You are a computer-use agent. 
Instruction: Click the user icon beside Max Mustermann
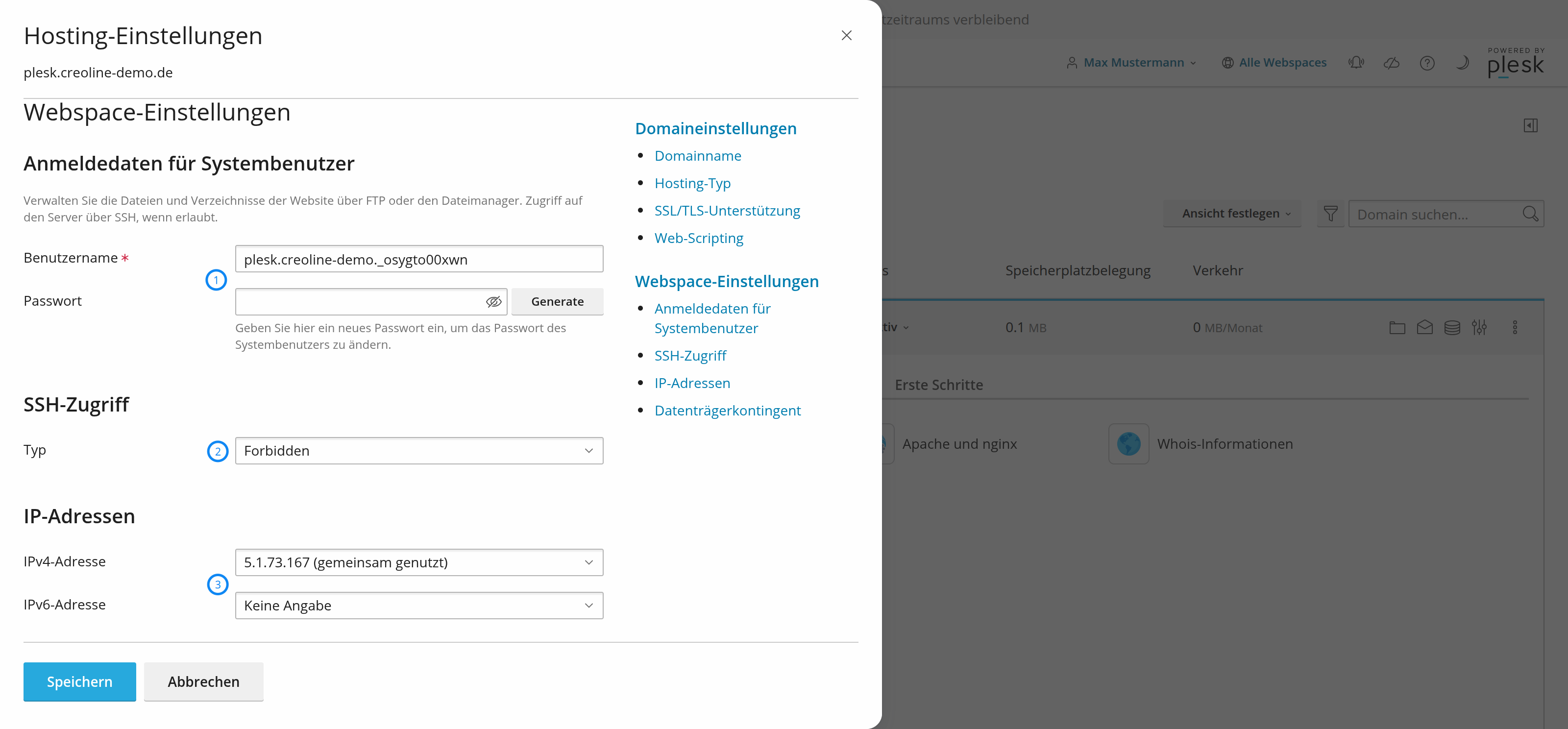(x=1072, y=63)
